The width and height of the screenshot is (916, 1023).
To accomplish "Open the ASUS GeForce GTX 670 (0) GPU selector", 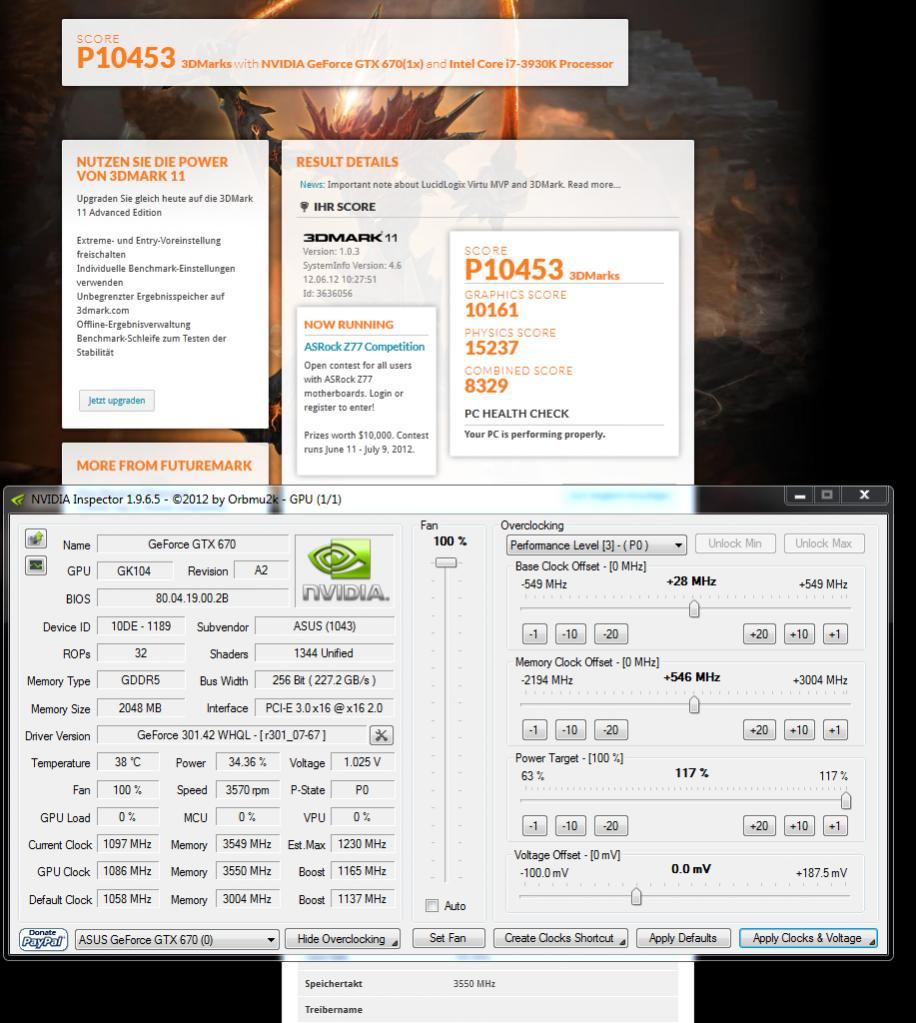I will 177,939.
